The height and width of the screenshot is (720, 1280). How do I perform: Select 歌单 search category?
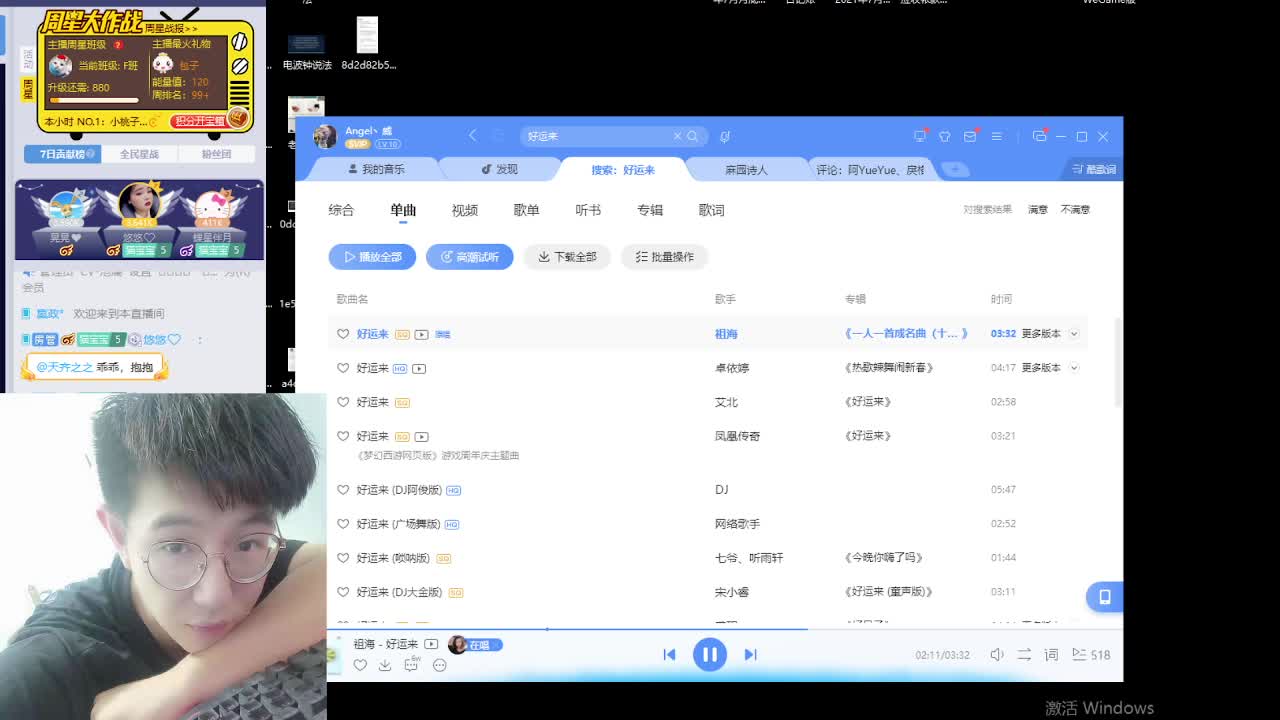(526, 210)
